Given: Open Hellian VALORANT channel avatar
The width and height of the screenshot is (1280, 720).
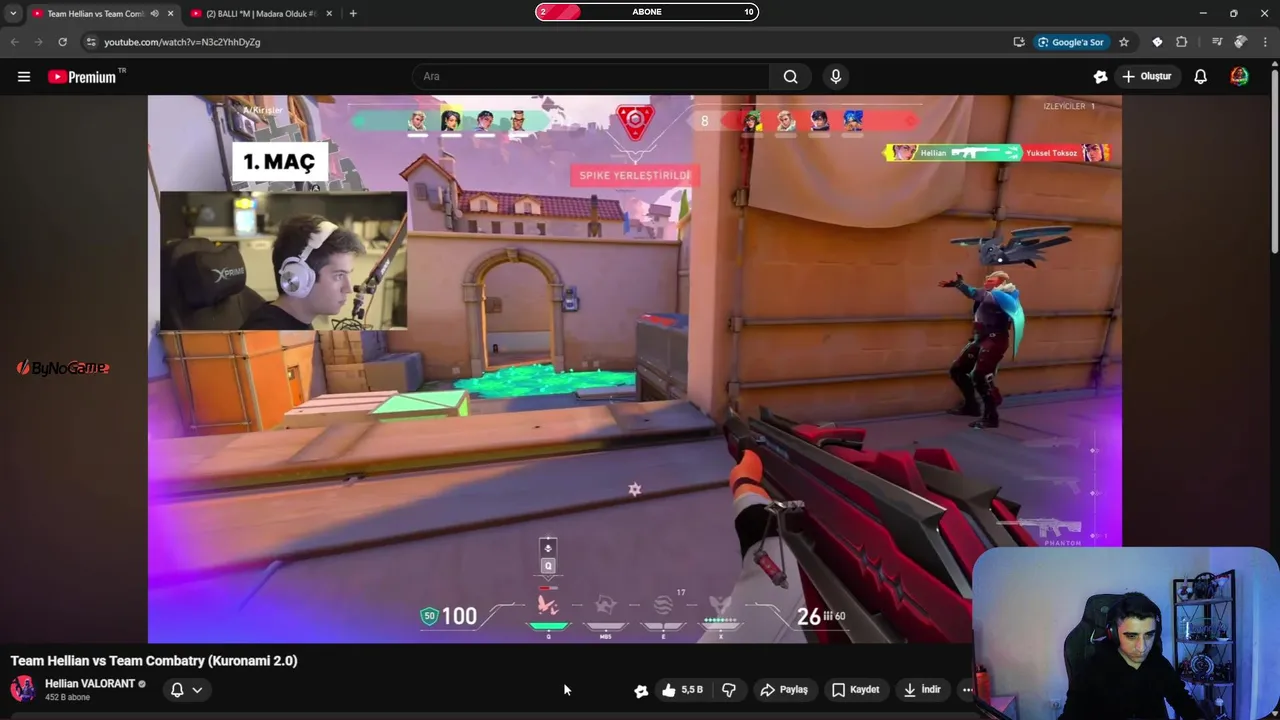Looking at the screenshot, I should pos(23,689).
